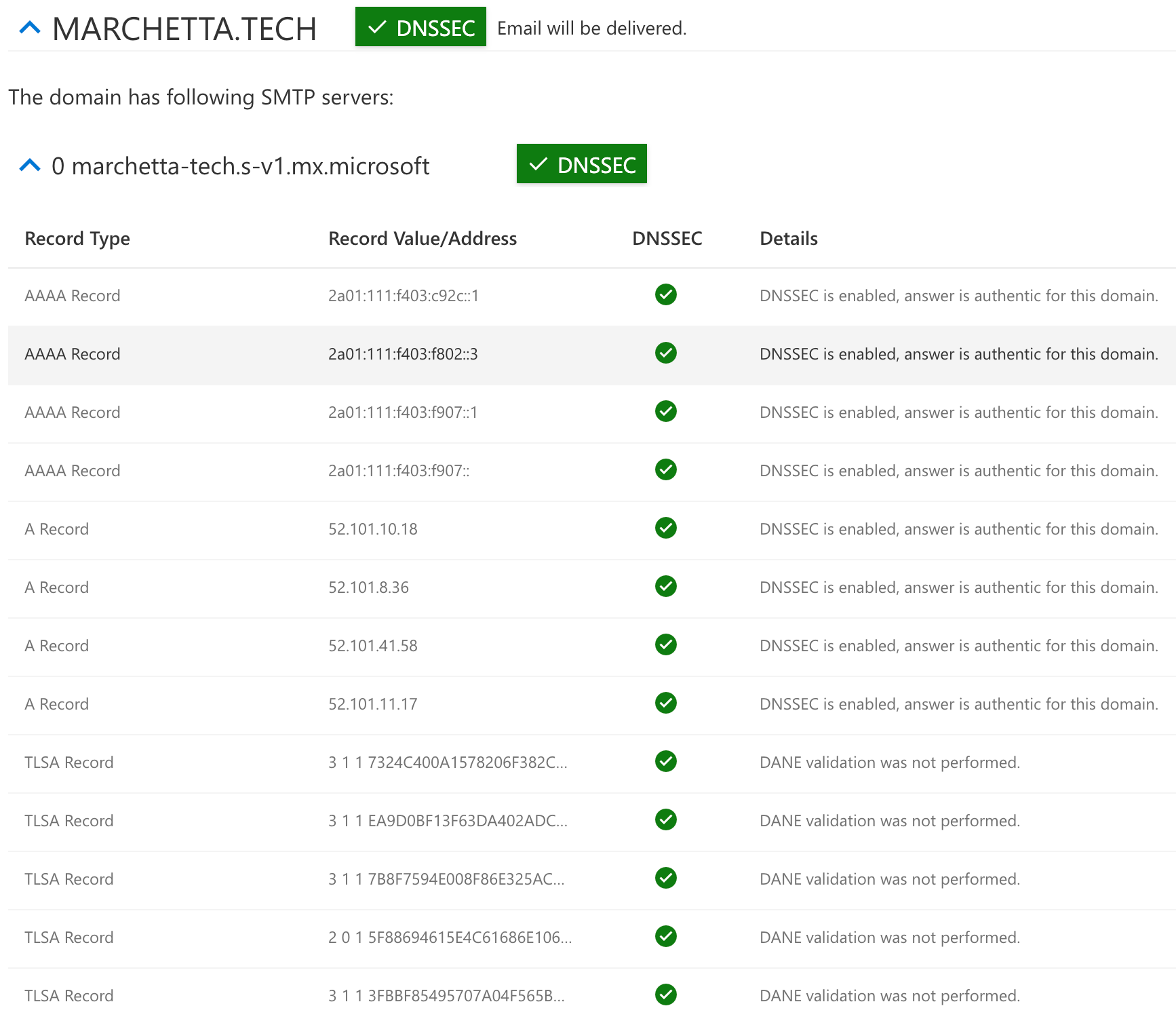Image resolution: width=1176 pixels, height=1023 pixels.
Task: Select TLSA value 3 1 1 7B8F7594E008F86E325AC...
Action: click(446, 879)
